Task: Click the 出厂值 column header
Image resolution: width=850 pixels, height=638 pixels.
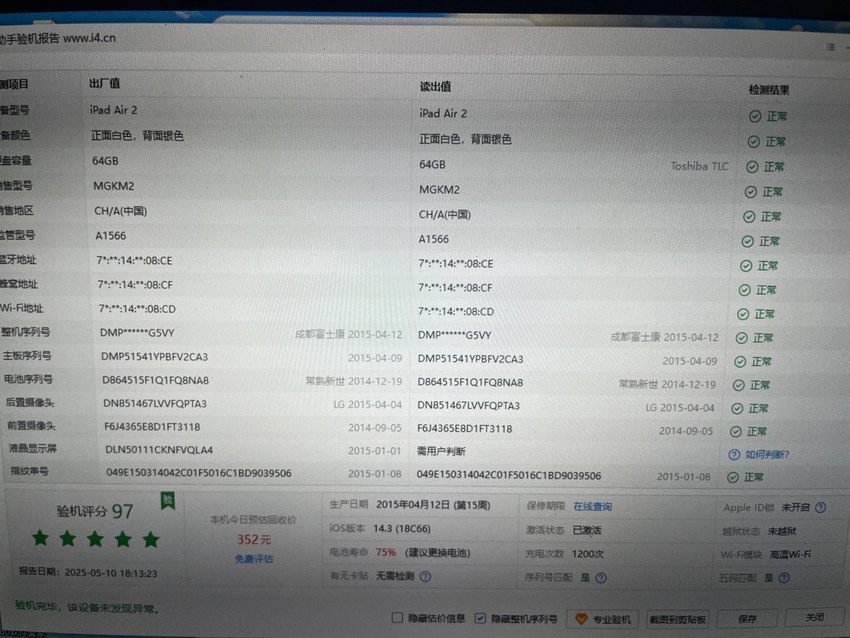Action: [105, 83]
